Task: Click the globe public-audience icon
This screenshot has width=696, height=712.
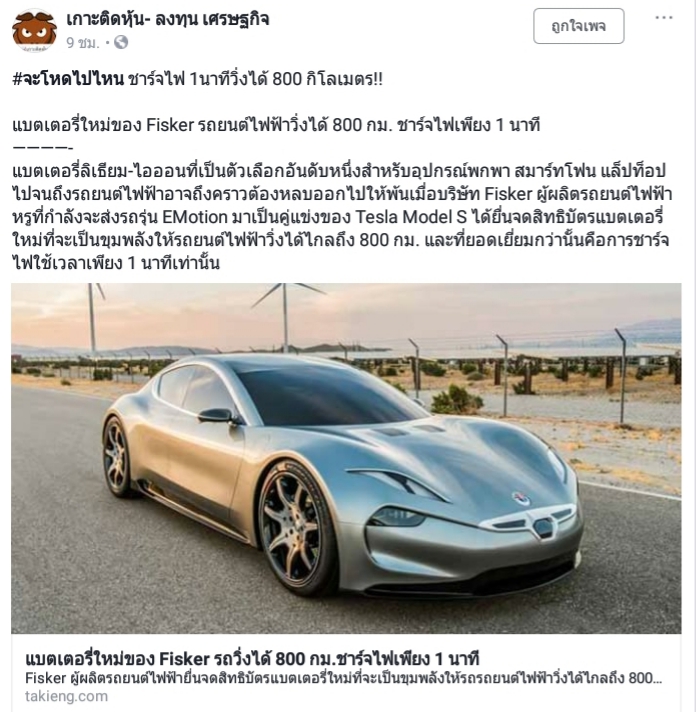Action: (121, 43)
